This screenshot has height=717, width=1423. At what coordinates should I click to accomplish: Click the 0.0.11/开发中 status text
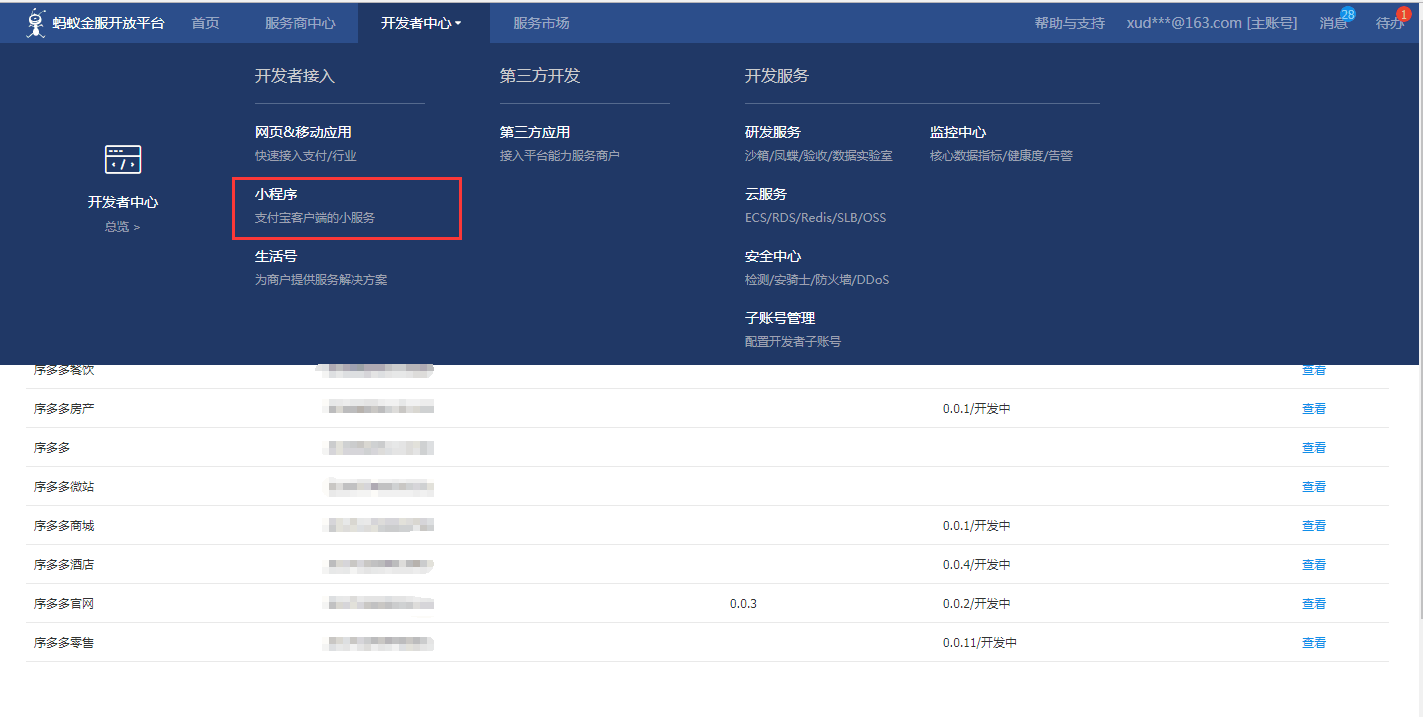pyautogui.click(x=980, y=643)
